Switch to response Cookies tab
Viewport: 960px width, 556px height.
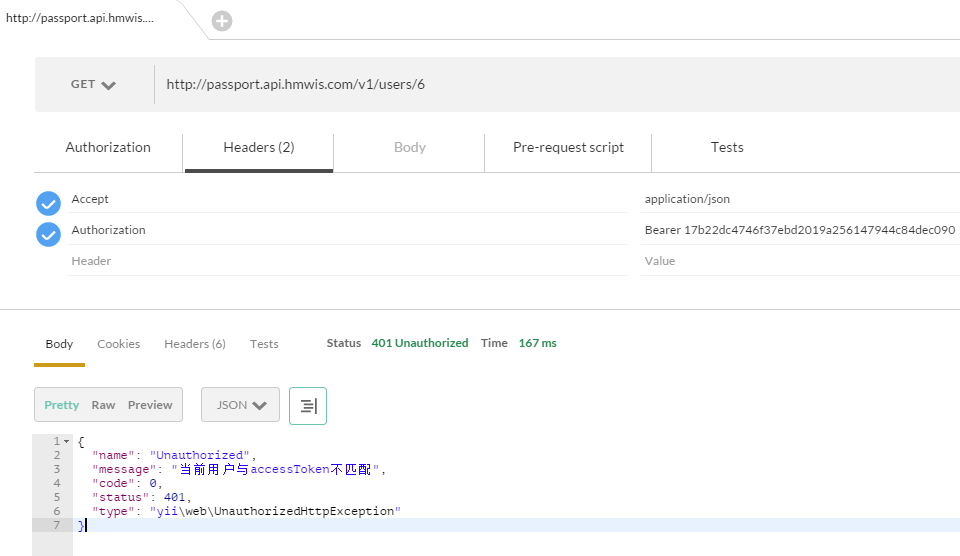click(119, 344)
